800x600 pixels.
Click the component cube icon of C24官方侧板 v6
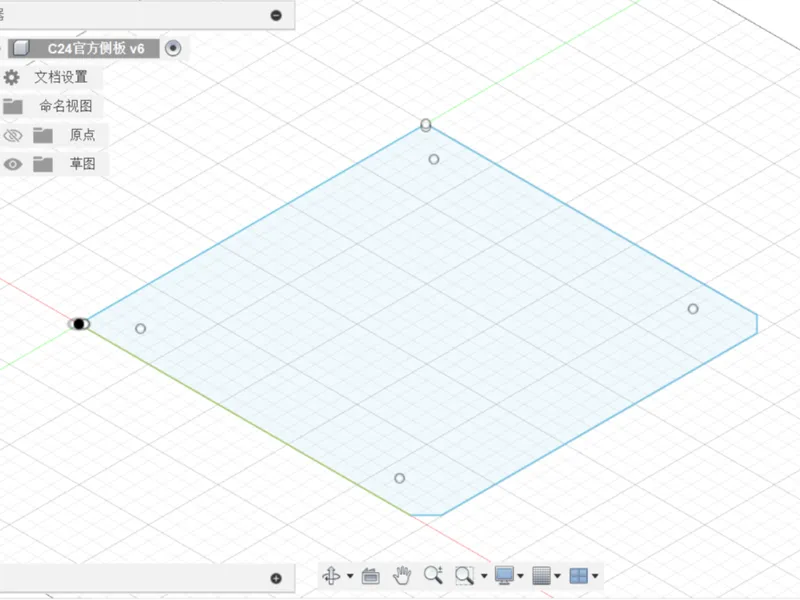click(x=21, y=48)
